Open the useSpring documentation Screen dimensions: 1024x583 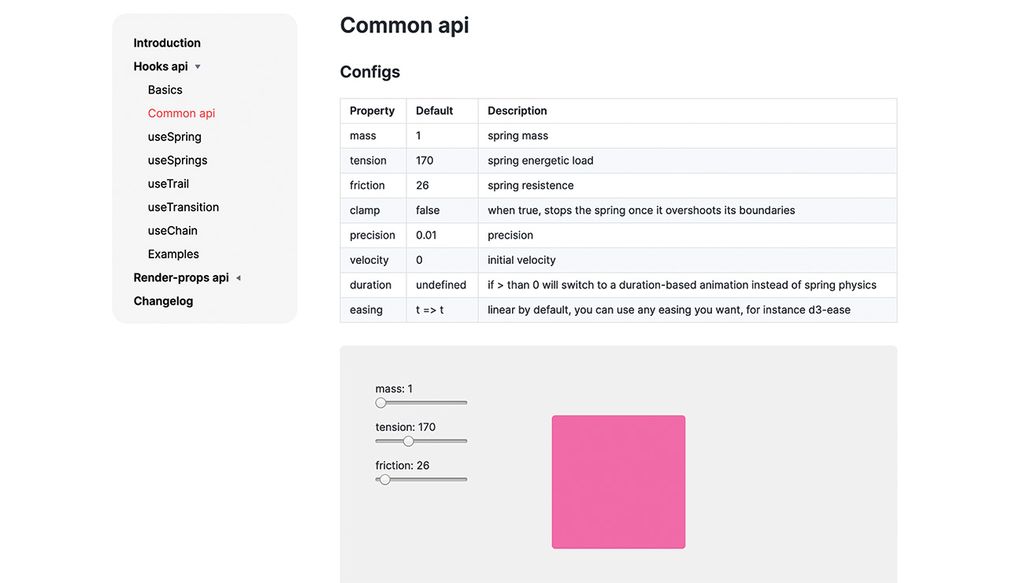(x=175, y=136)
